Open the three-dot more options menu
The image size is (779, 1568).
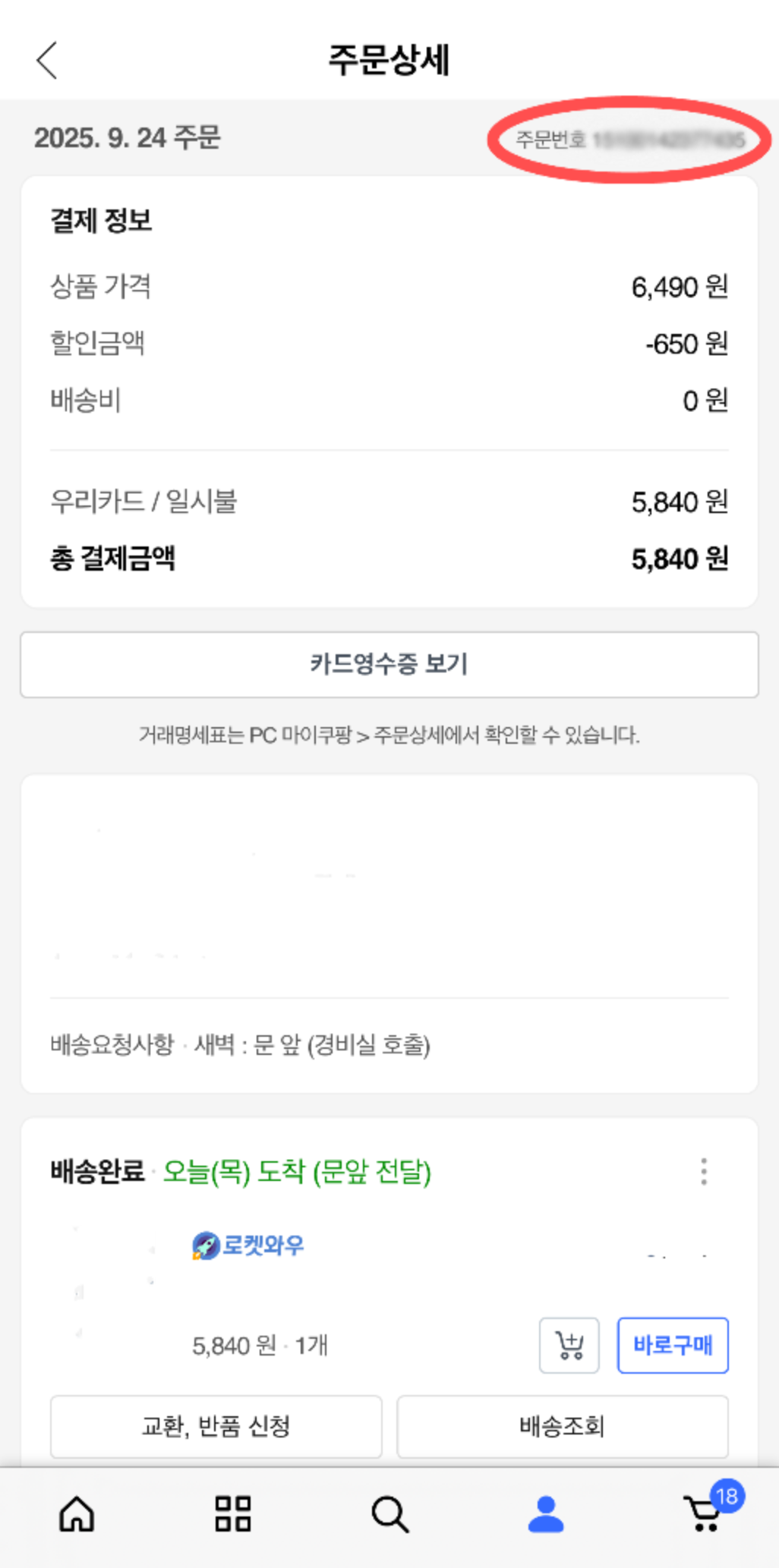point(704,1172)
